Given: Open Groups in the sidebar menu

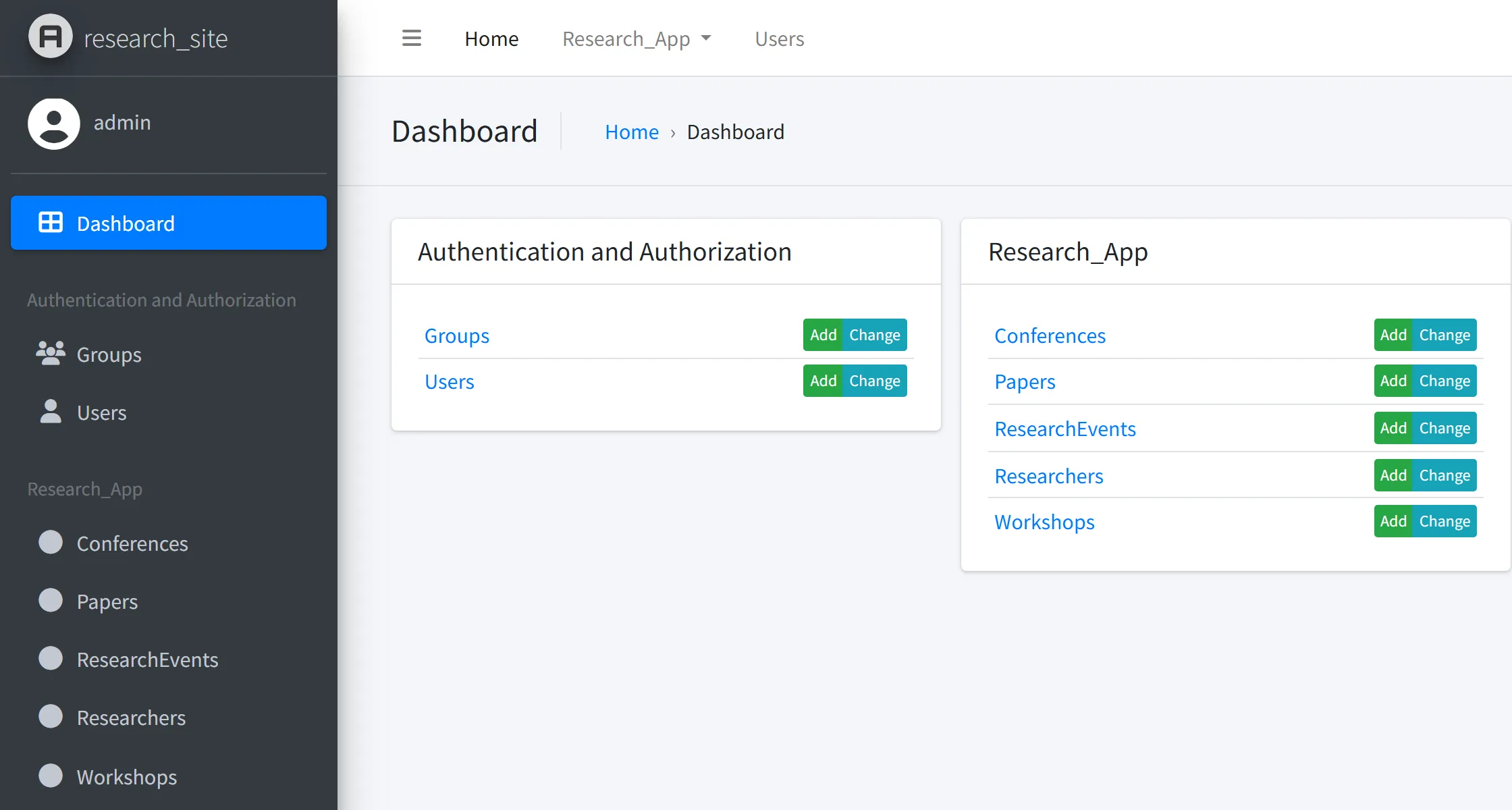Looking at the screenshot, I should [169, 354].
